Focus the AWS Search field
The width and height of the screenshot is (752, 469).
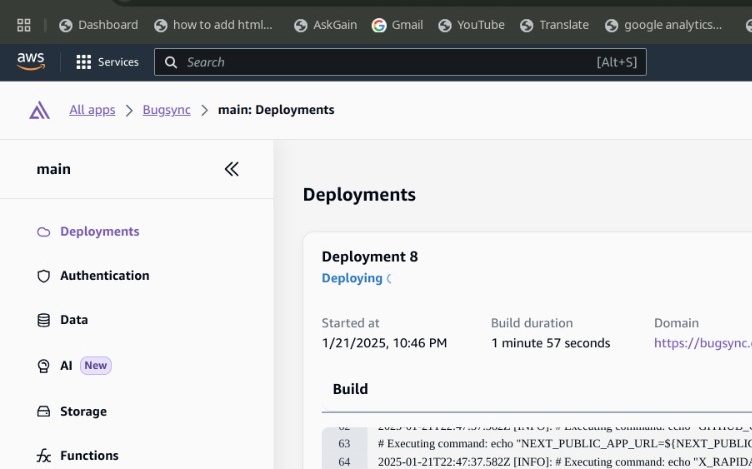[400, 62]
